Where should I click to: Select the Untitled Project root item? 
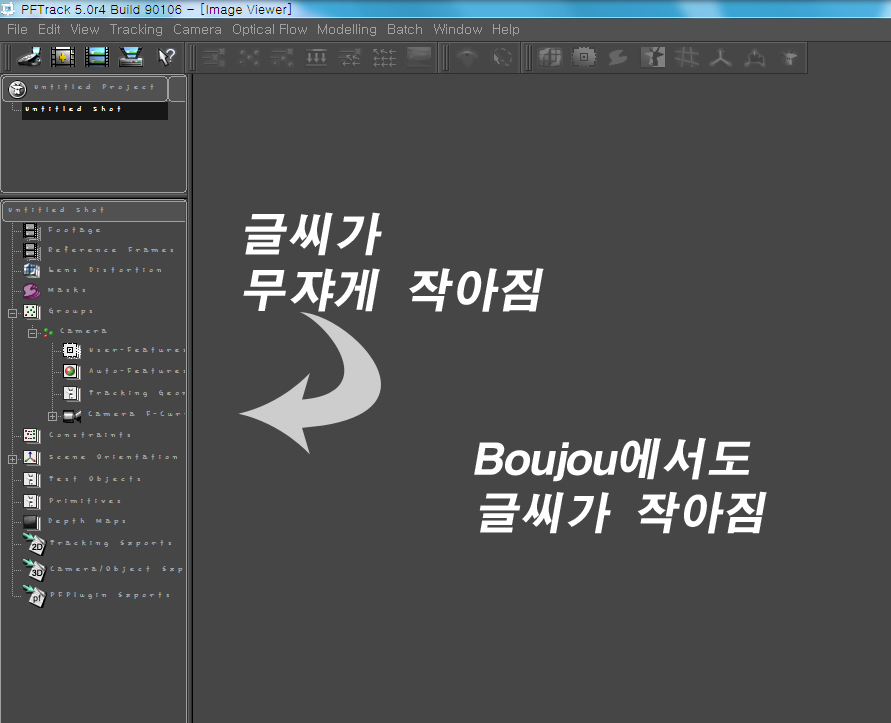coord(94,88)
